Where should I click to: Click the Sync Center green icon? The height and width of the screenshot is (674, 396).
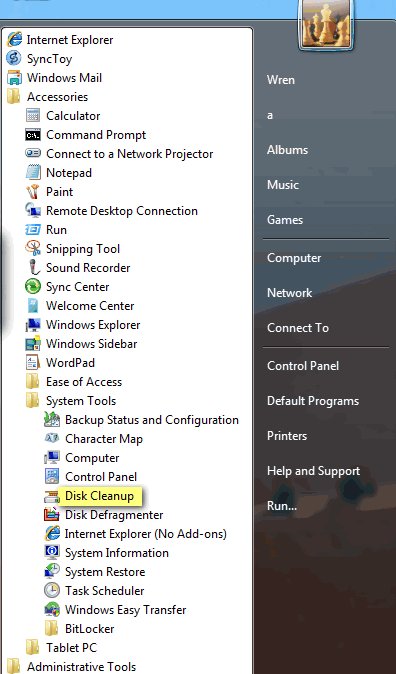[x=33, y=286]
